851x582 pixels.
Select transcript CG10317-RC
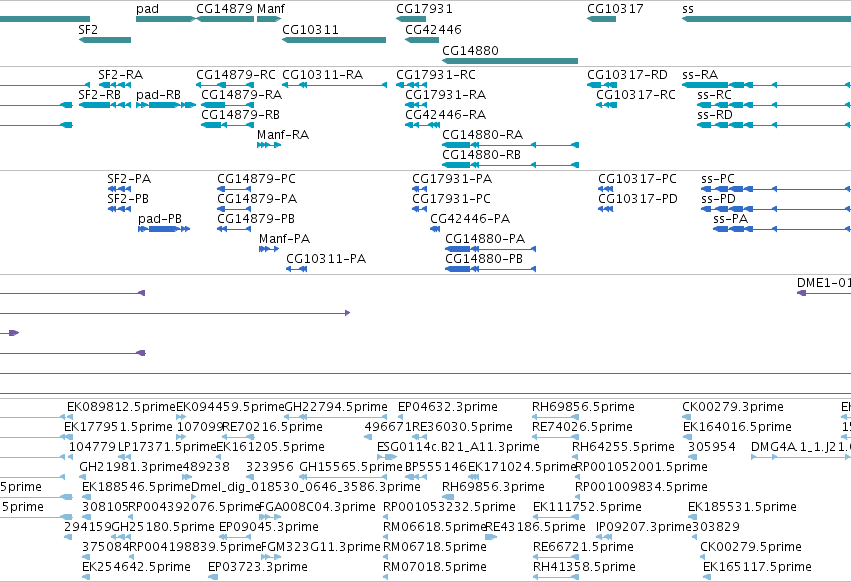click(607, 105)
